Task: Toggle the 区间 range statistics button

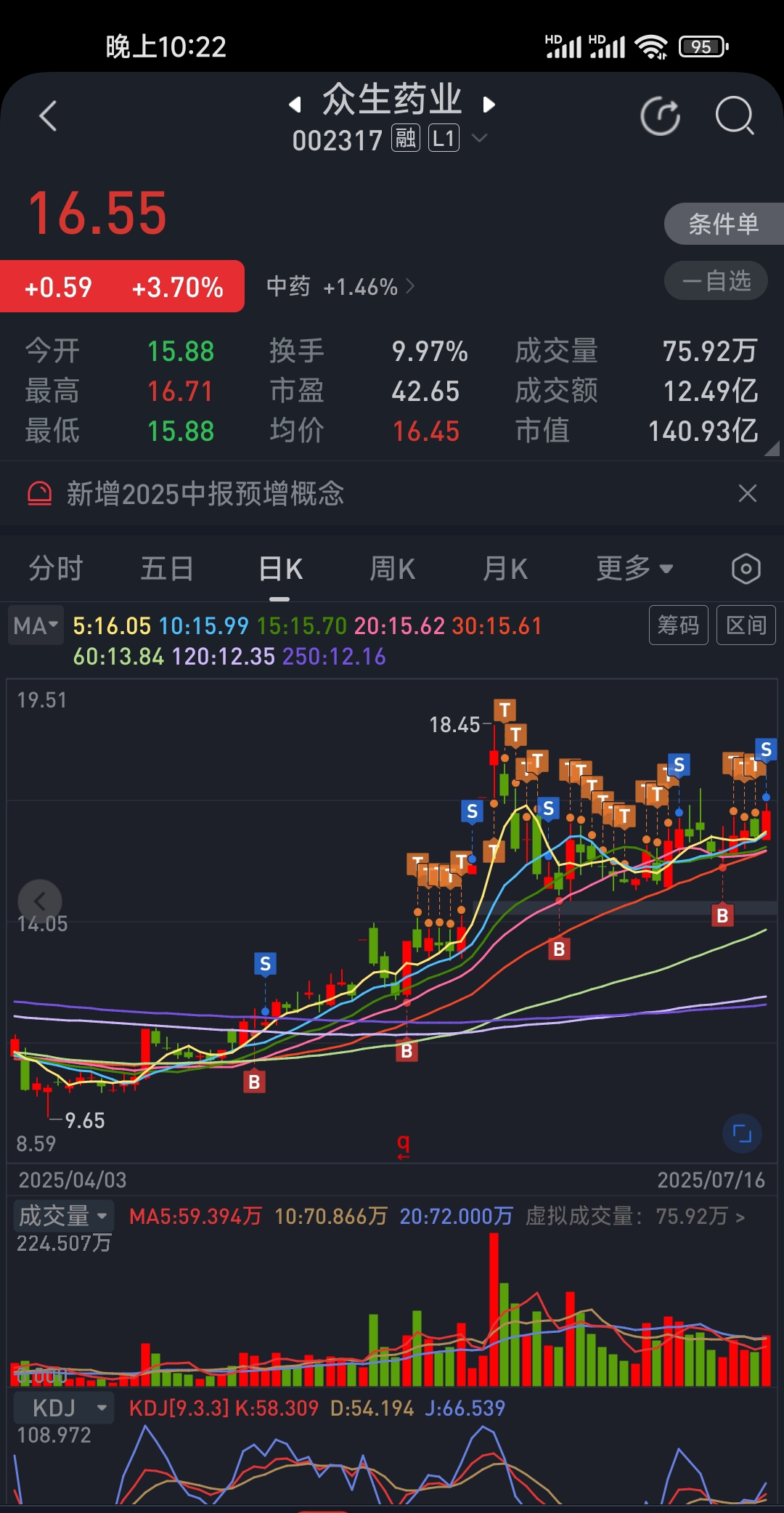Action: point(746,625)
